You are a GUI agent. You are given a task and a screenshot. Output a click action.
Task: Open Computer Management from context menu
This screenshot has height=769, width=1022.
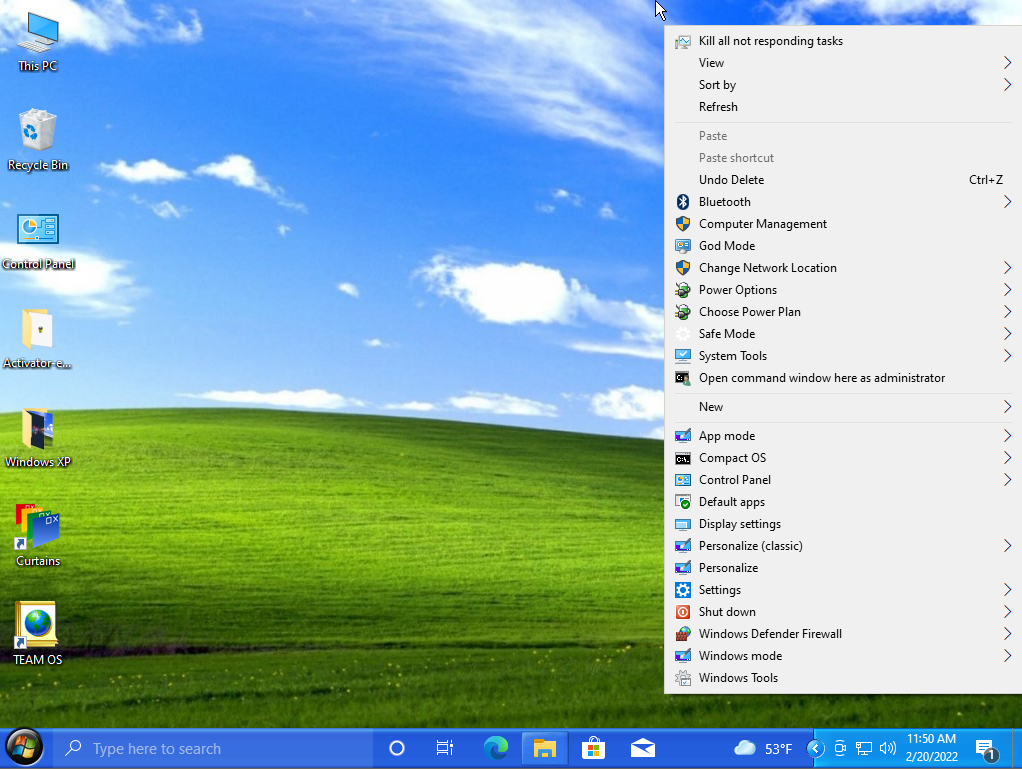pos(843,224)
